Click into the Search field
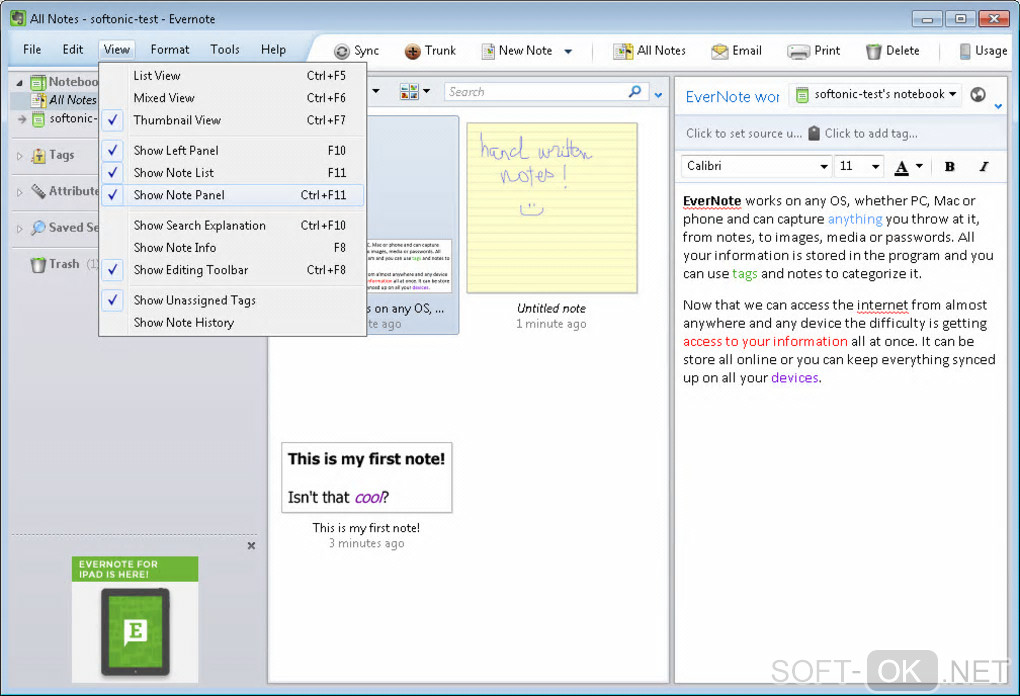 point(537,92)
